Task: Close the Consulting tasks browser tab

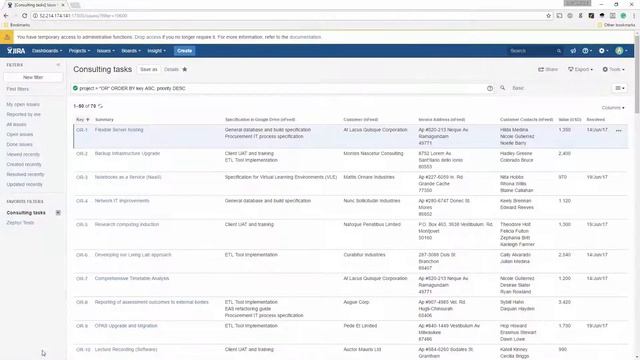Action: click(63, 5)
